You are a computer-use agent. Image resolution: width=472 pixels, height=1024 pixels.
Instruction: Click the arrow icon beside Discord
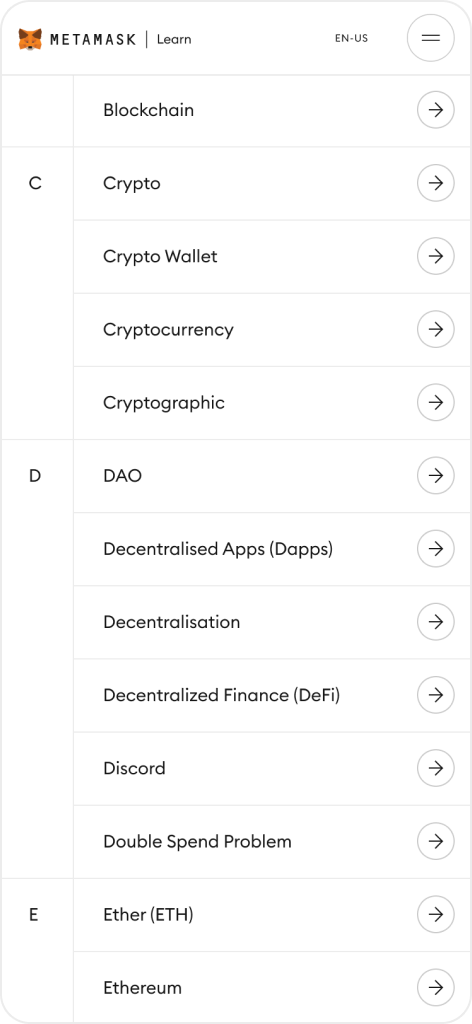[435, 769]
